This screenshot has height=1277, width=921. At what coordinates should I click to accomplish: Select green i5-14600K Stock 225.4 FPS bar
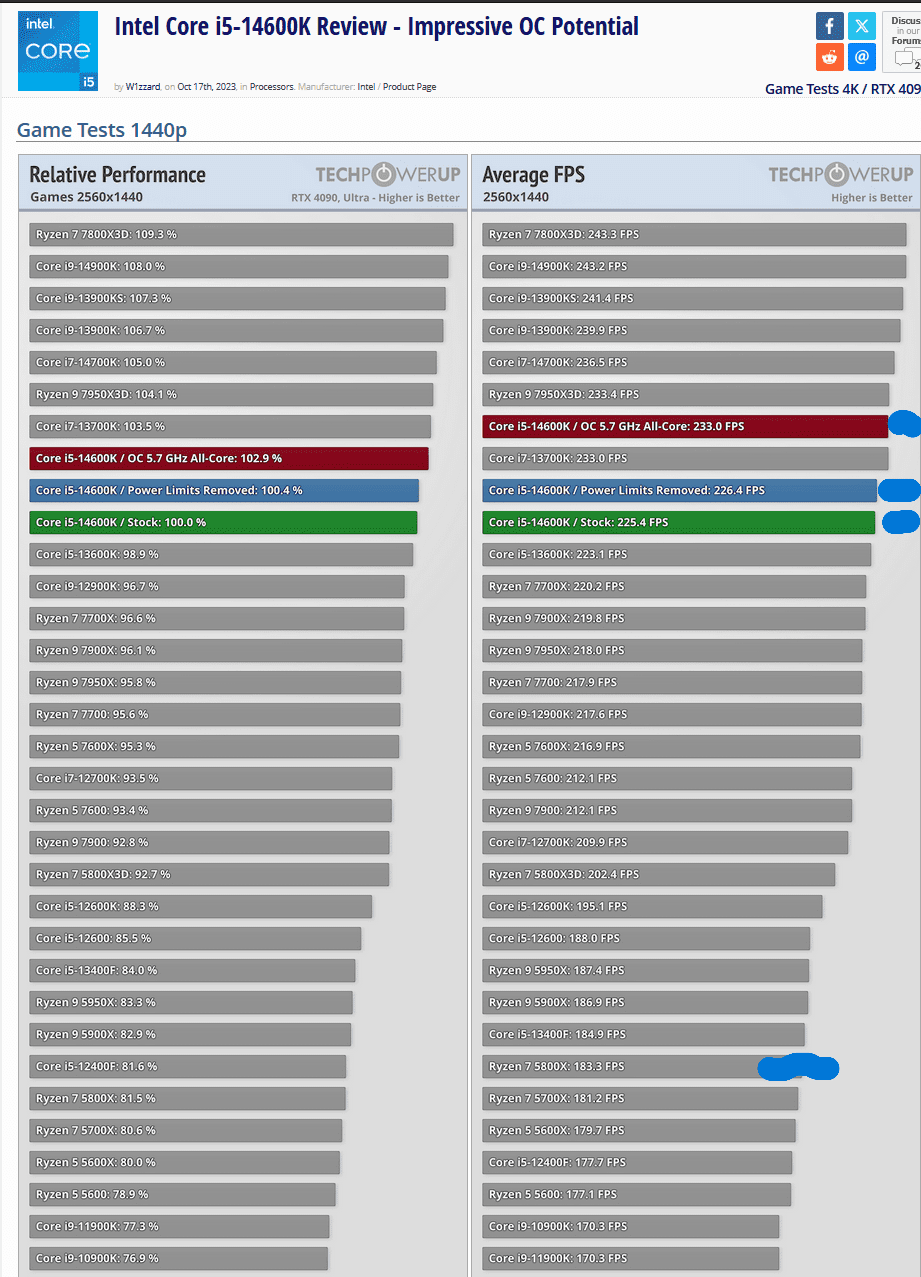point(679,522)
